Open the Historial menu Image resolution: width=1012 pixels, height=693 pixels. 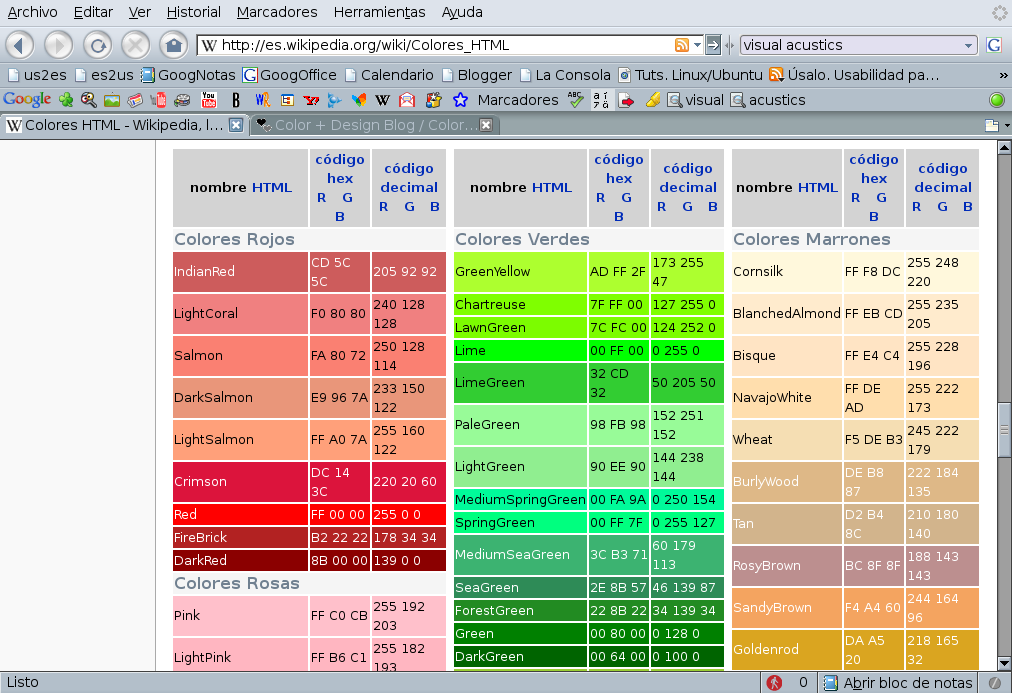[193, 12]
